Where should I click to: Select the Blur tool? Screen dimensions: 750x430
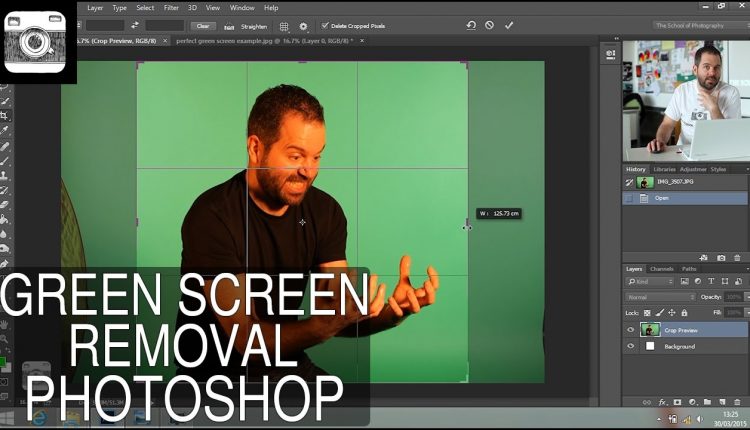tap(4, 234)
